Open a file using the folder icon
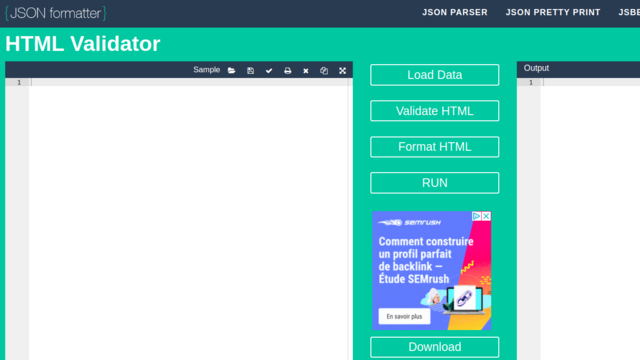The width and height of the screenshot is (640, 360). point(231,71)
